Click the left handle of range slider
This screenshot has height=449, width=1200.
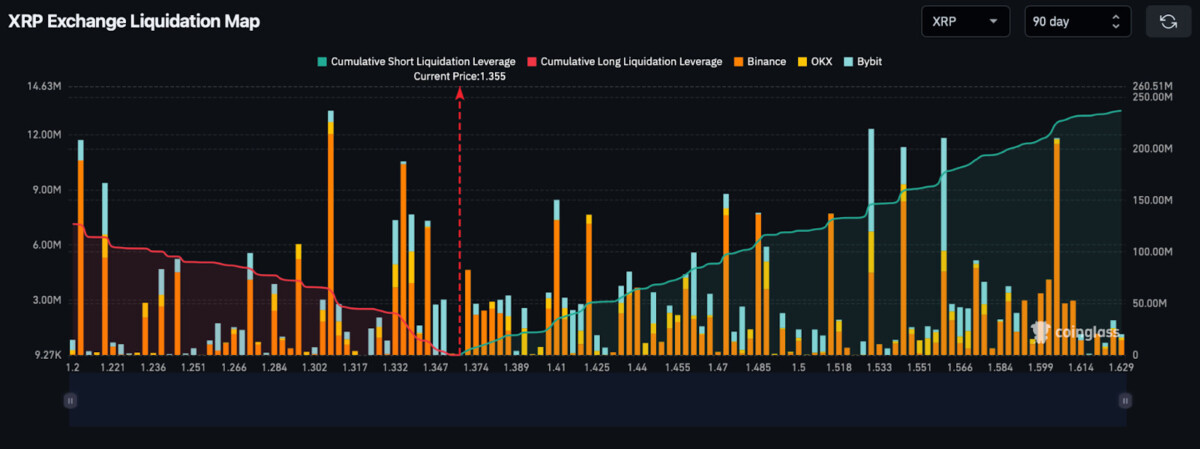click(x=70, y=400)
